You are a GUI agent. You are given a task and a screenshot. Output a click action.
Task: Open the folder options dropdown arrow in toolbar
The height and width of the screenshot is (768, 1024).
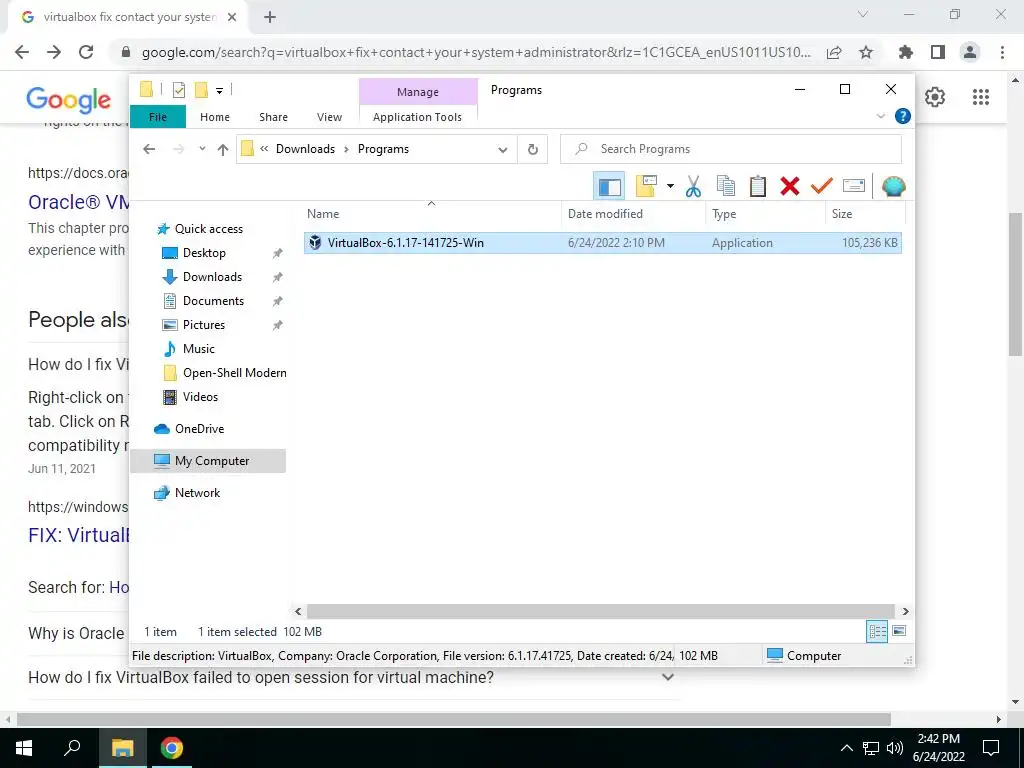(670, 187)
